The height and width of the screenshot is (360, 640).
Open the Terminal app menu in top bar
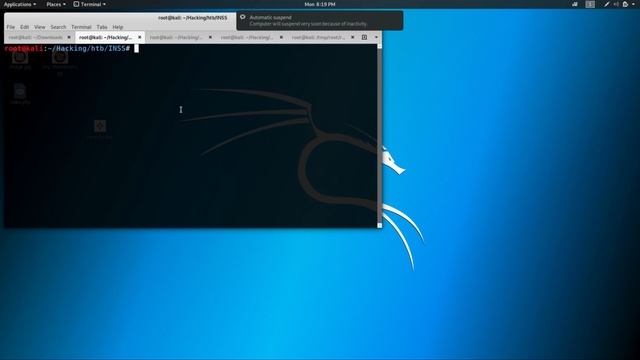click(x=89, y=4)
